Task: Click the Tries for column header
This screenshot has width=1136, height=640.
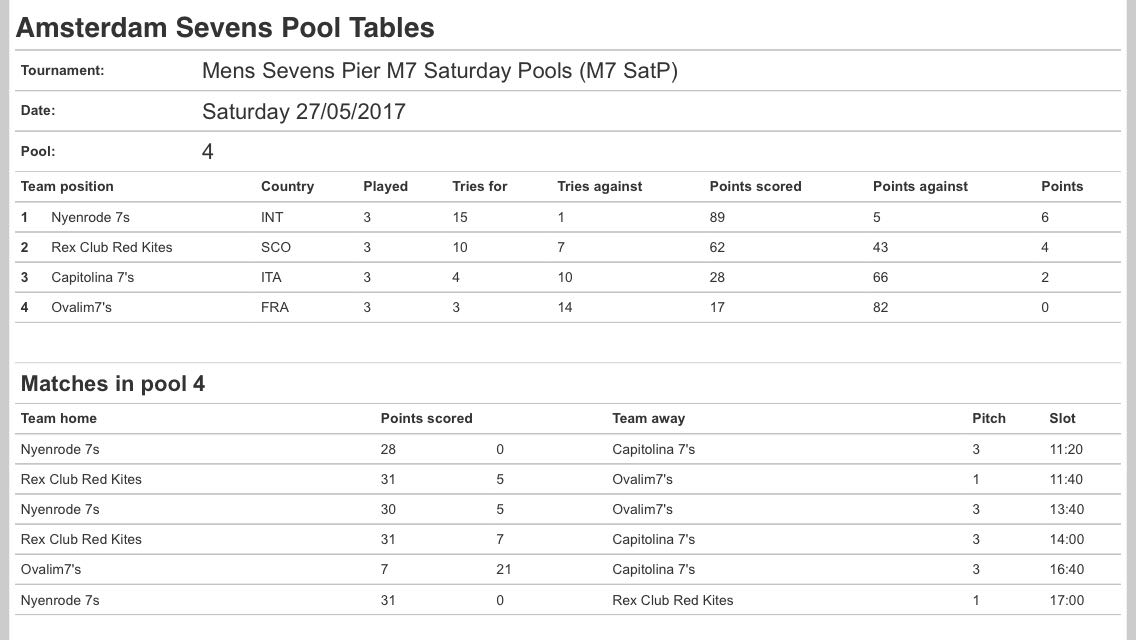Action: [x=480, y=186]
